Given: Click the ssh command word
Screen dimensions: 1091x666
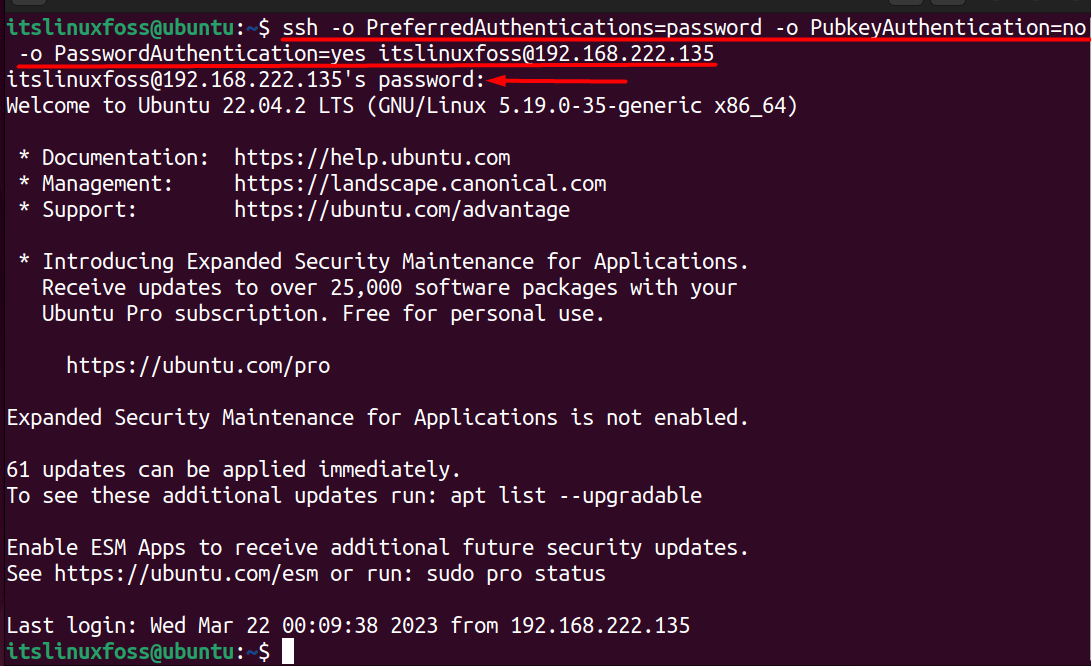Looking at the screenshot, I should [301, 28].
